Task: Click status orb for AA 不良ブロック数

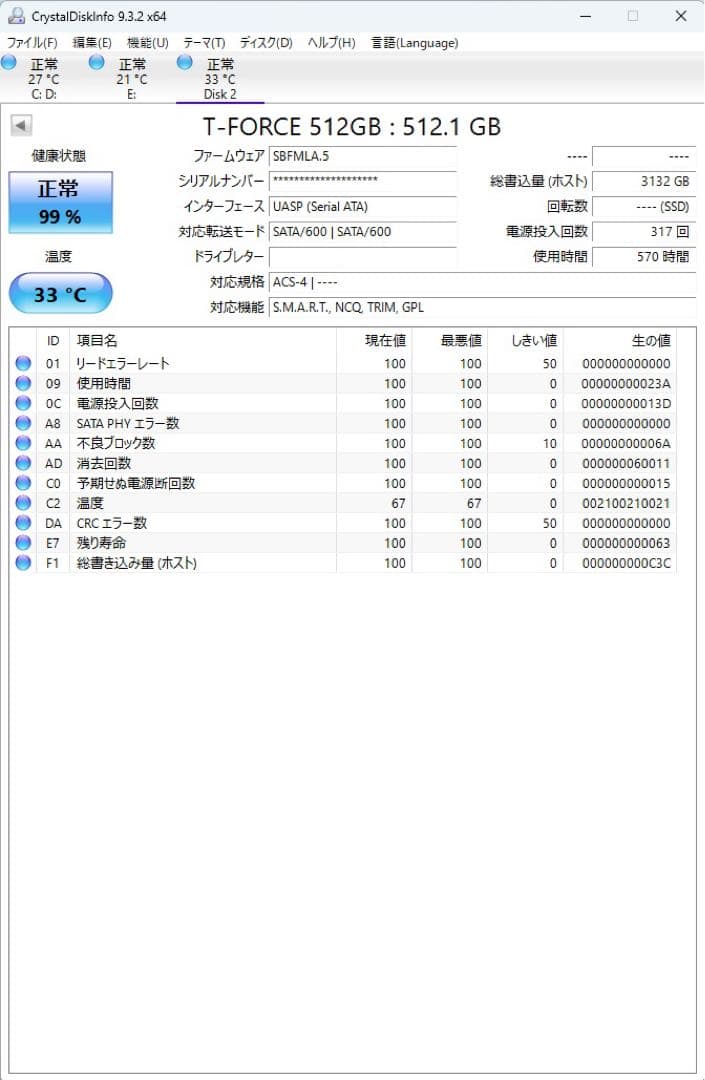Action: click(23, 443)
